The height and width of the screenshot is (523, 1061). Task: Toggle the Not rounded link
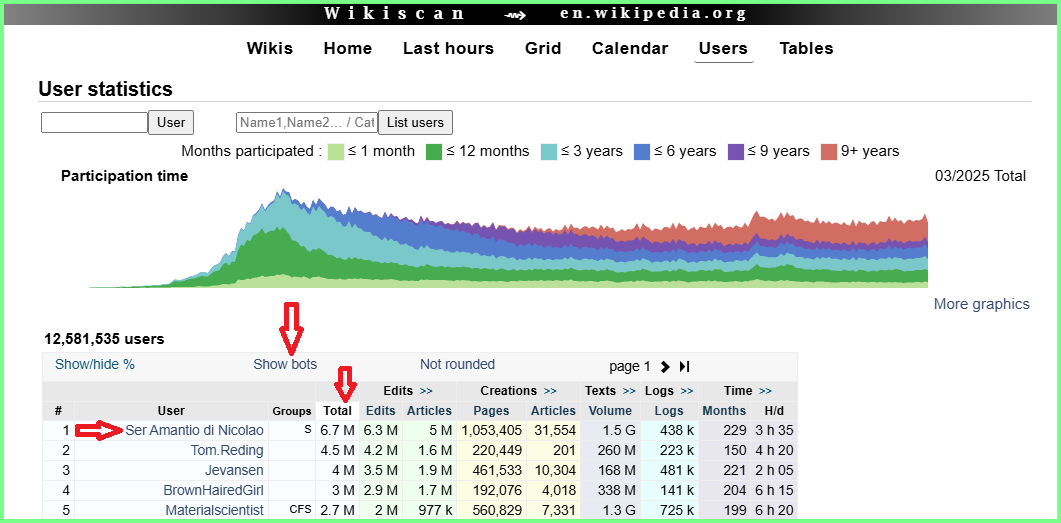(457, 365)
